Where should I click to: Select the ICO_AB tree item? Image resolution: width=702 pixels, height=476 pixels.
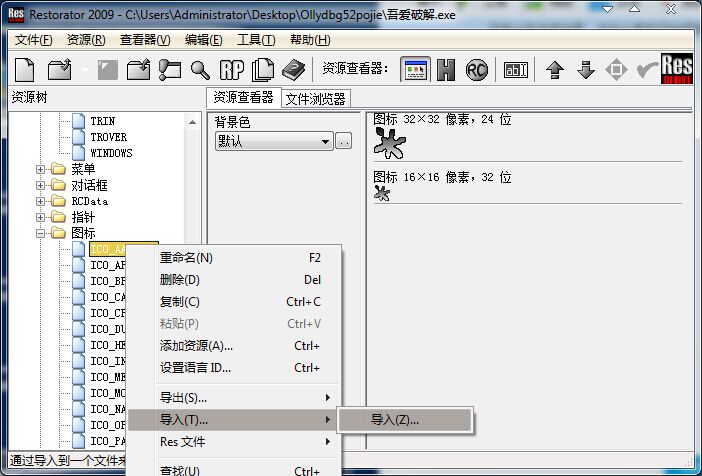107,266
